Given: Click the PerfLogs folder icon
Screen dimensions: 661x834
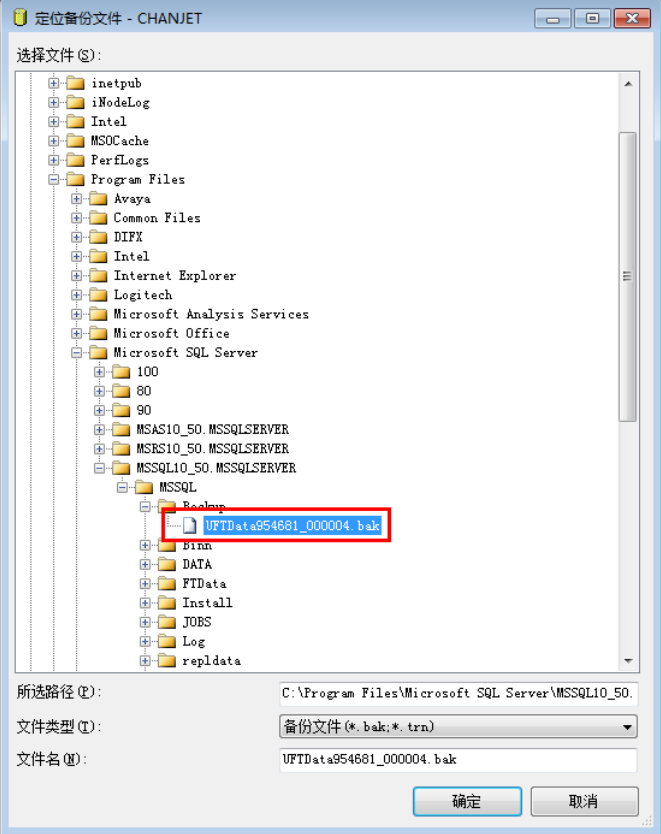Looking at the screenshot, I should [76, 160].
